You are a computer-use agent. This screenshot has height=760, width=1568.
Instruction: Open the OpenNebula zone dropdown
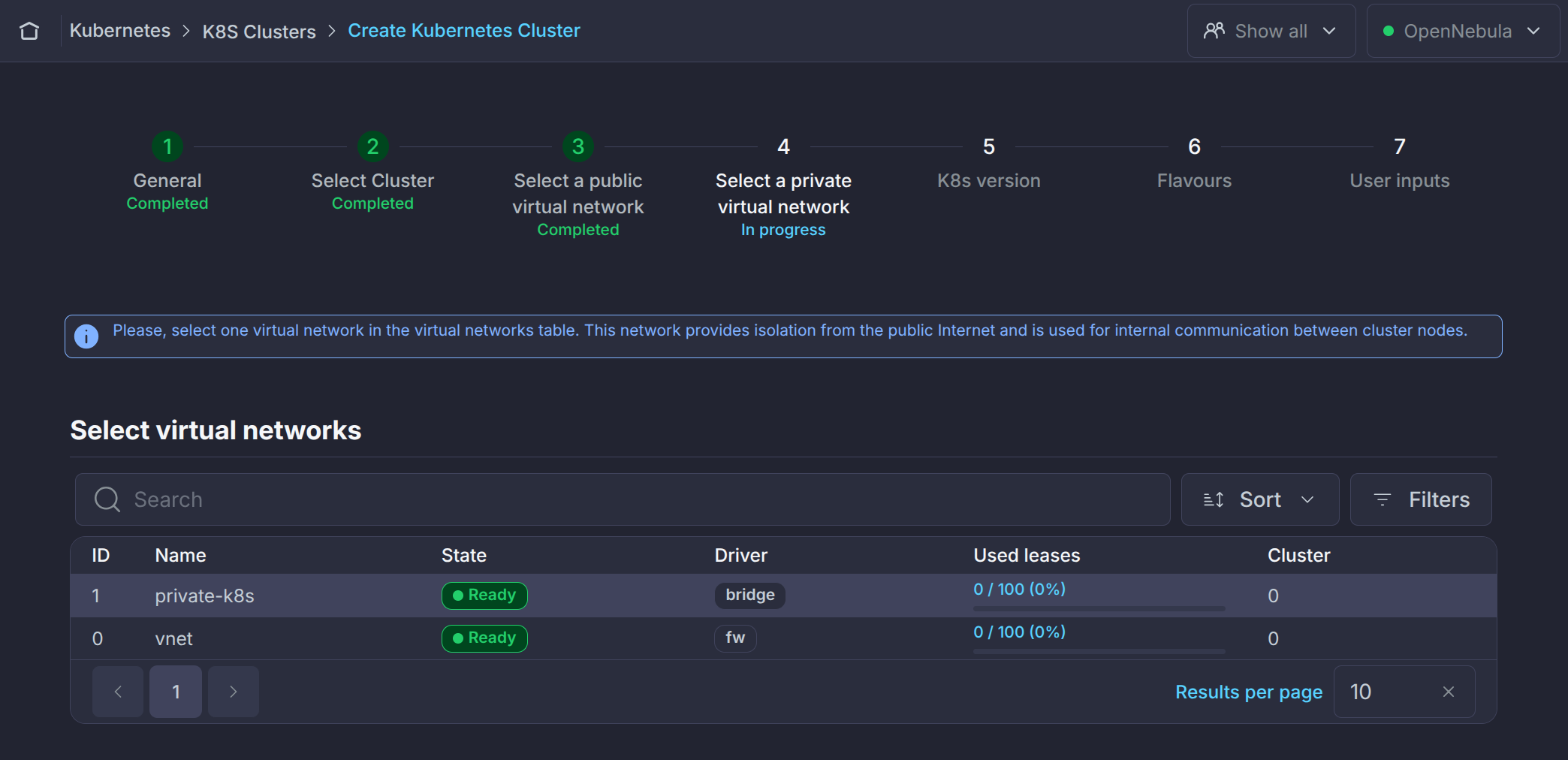point(1462,31)
